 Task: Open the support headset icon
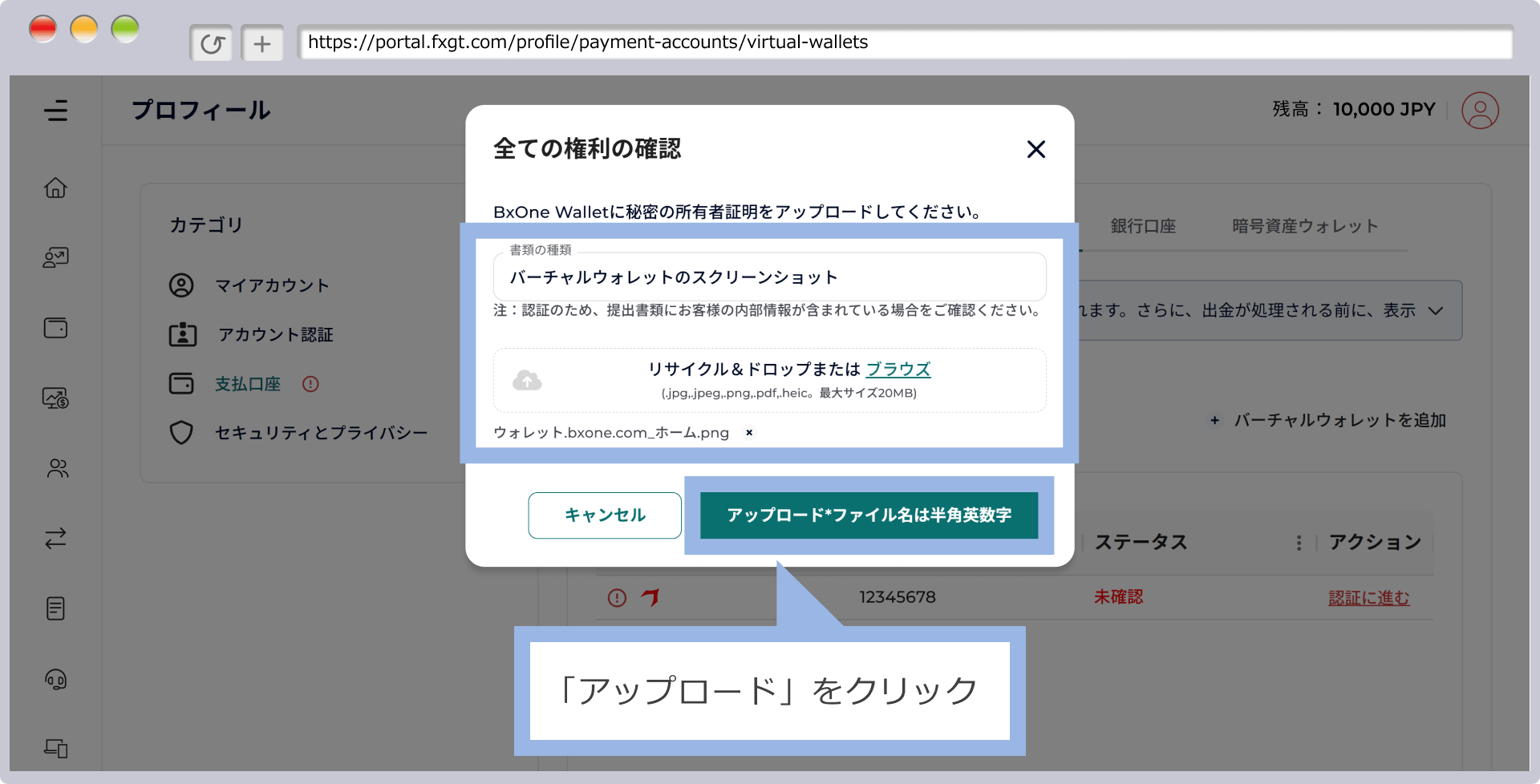pos(55,679)
